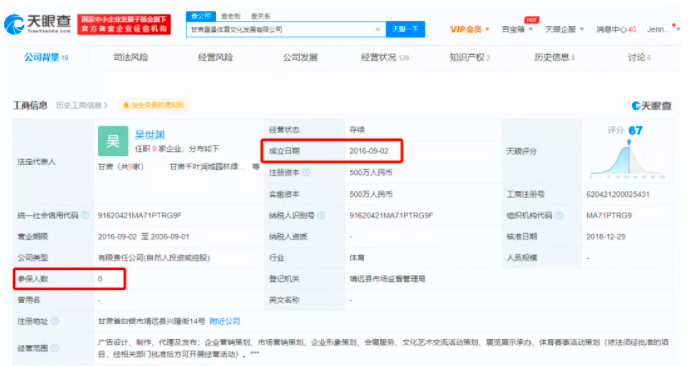Open the Jenn... user account dropdown
Viewport: 689px width, 366px height.
pos(663,29)
